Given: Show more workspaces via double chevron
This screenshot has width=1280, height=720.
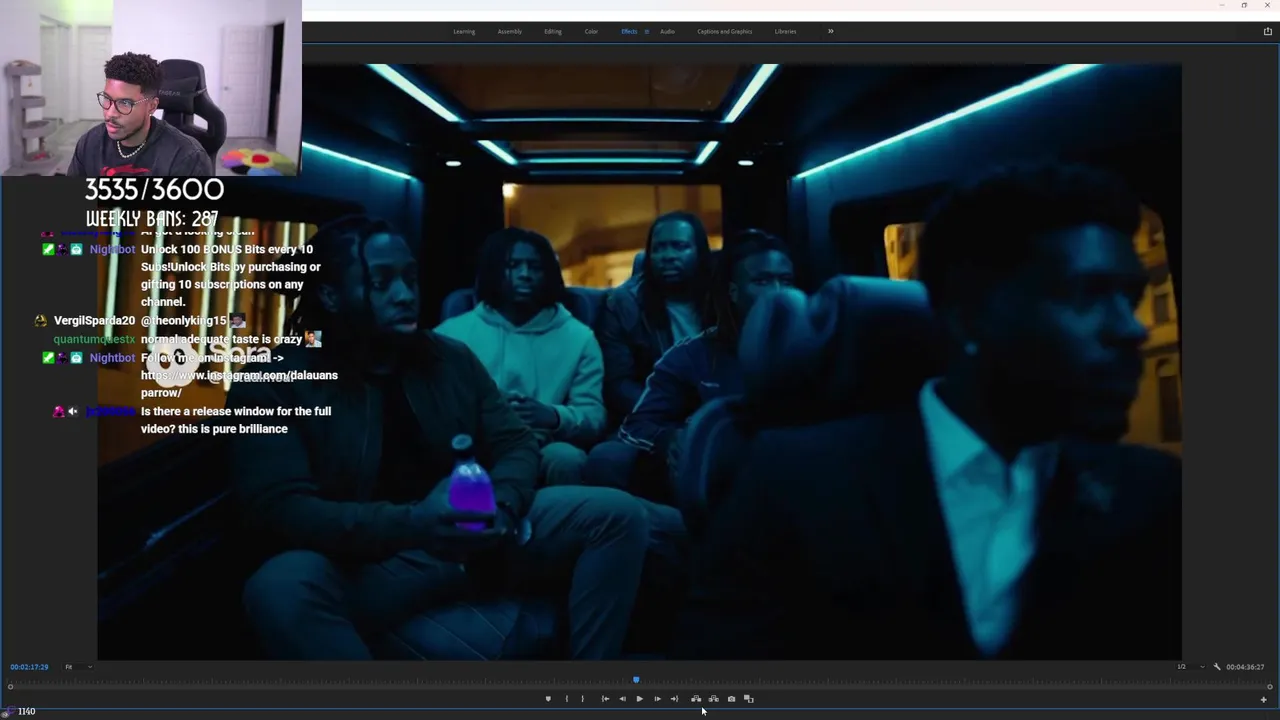Looking at the screenshot, I should pos(830,31).
